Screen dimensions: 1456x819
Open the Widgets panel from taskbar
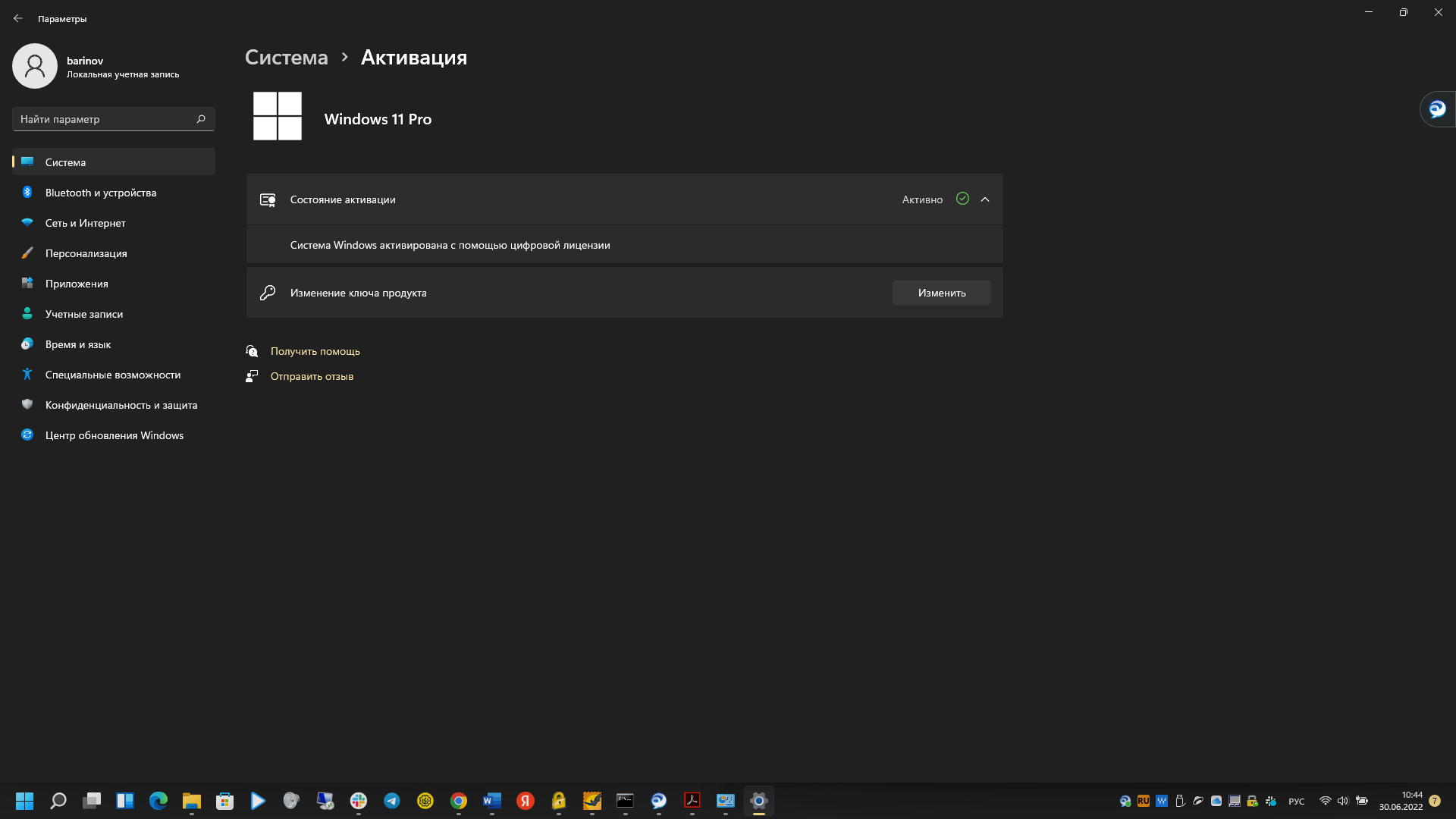pos(125,801)
